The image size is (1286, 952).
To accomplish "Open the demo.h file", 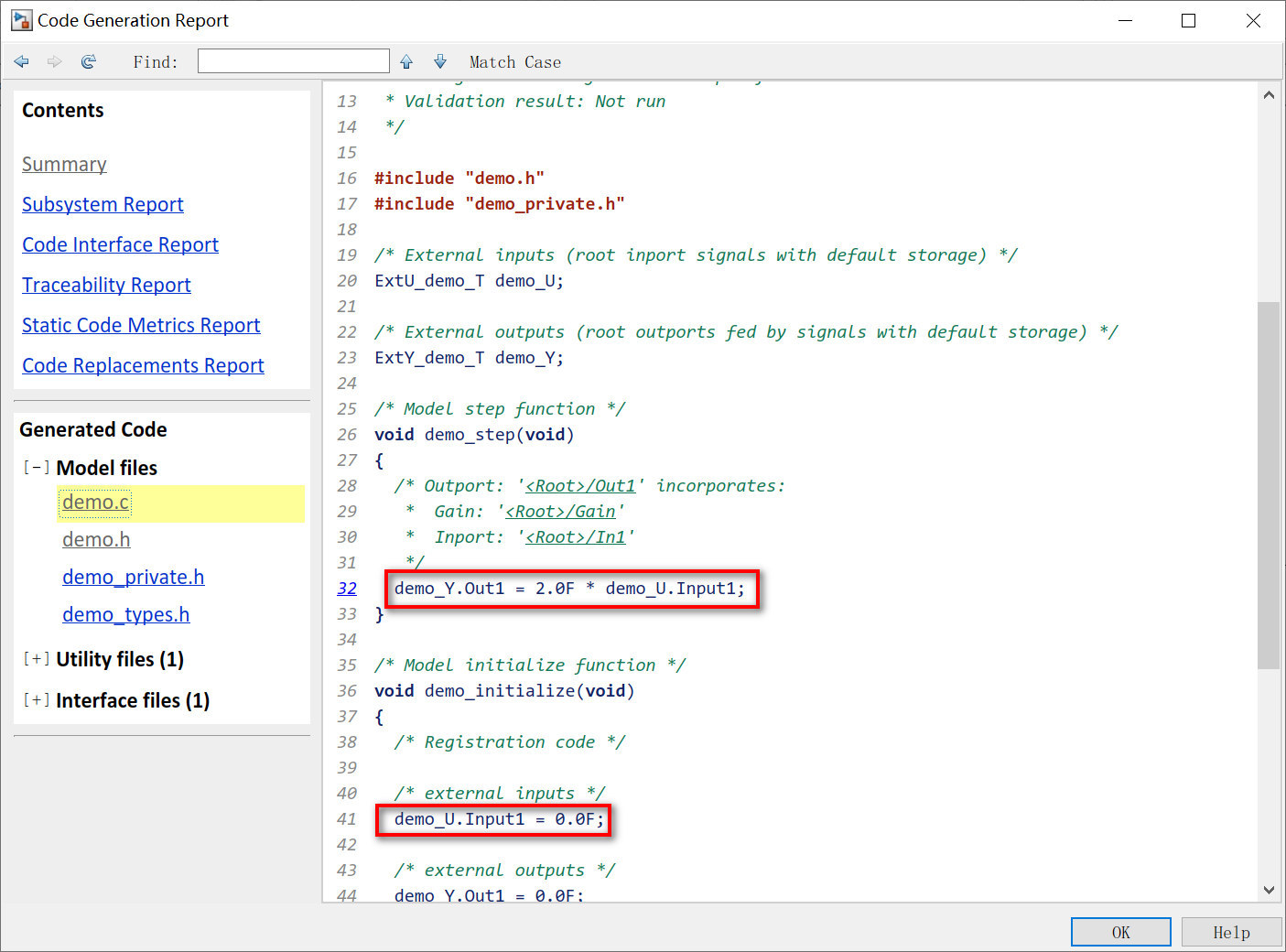I will [x=96, y=540].
